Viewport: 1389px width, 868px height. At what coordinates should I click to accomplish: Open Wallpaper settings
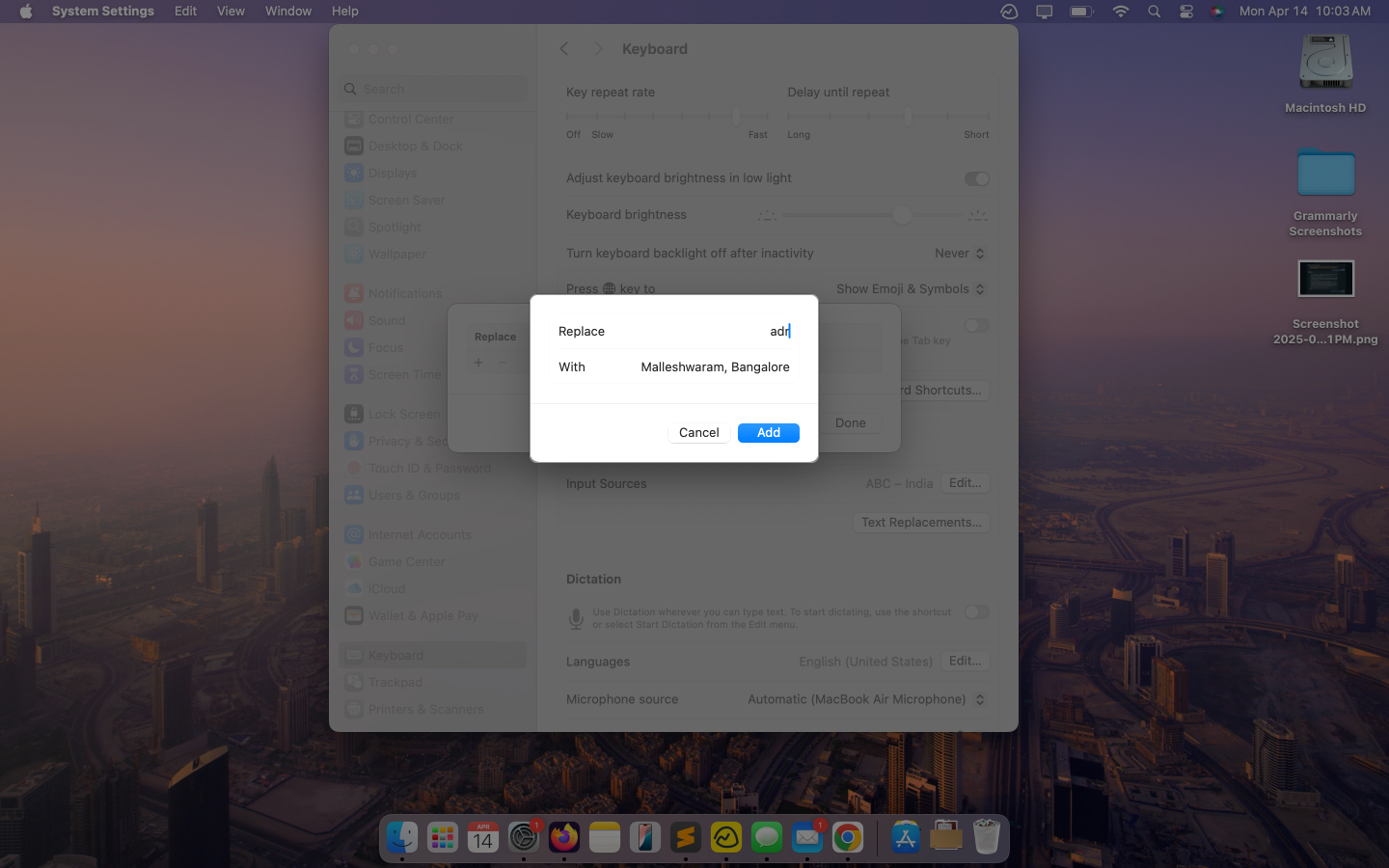[395, 254]
